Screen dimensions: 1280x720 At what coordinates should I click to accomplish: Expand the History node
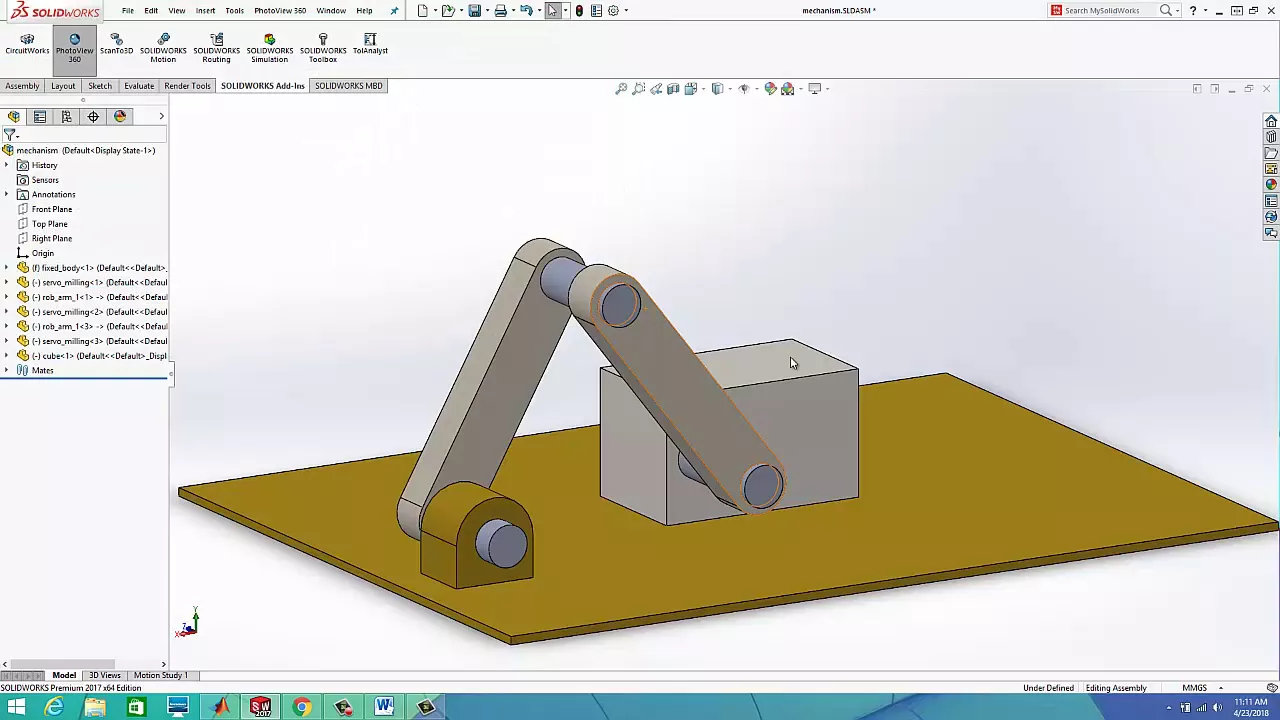pyautogui.click(x=7, y=165)
